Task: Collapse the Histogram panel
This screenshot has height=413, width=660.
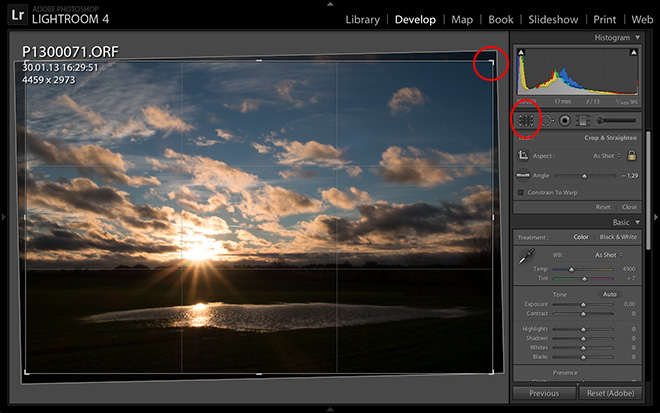Action: tap(638, 37)
